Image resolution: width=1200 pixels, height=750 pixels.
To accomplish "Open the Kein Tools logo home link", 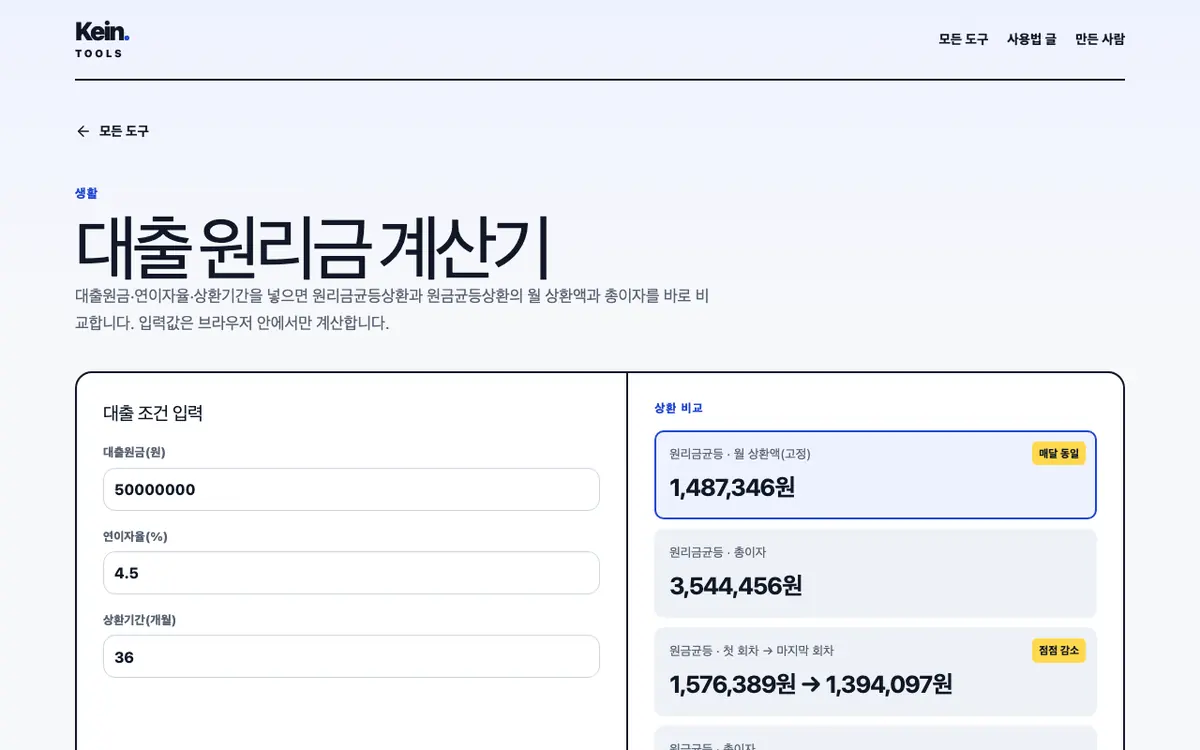I will tap(102, 39).
